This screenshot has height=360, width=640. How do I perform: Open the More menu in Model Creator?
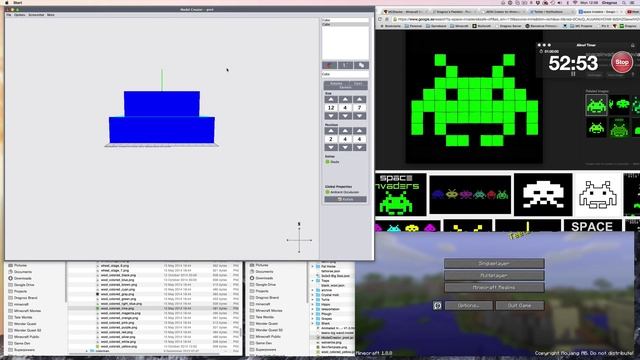click(51, 15)
